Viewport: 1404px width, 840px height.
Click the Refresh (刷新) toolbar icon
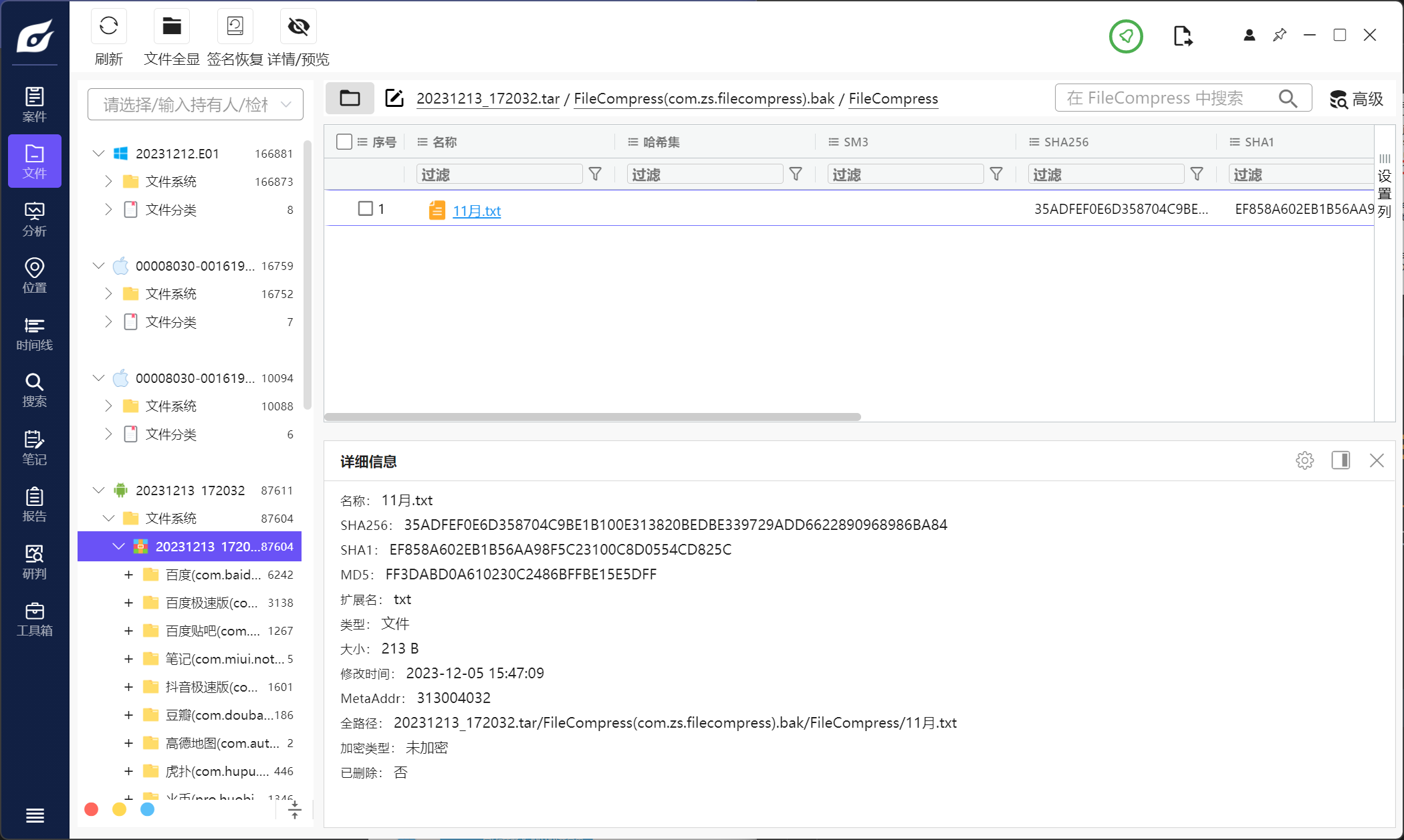point(108,27)
